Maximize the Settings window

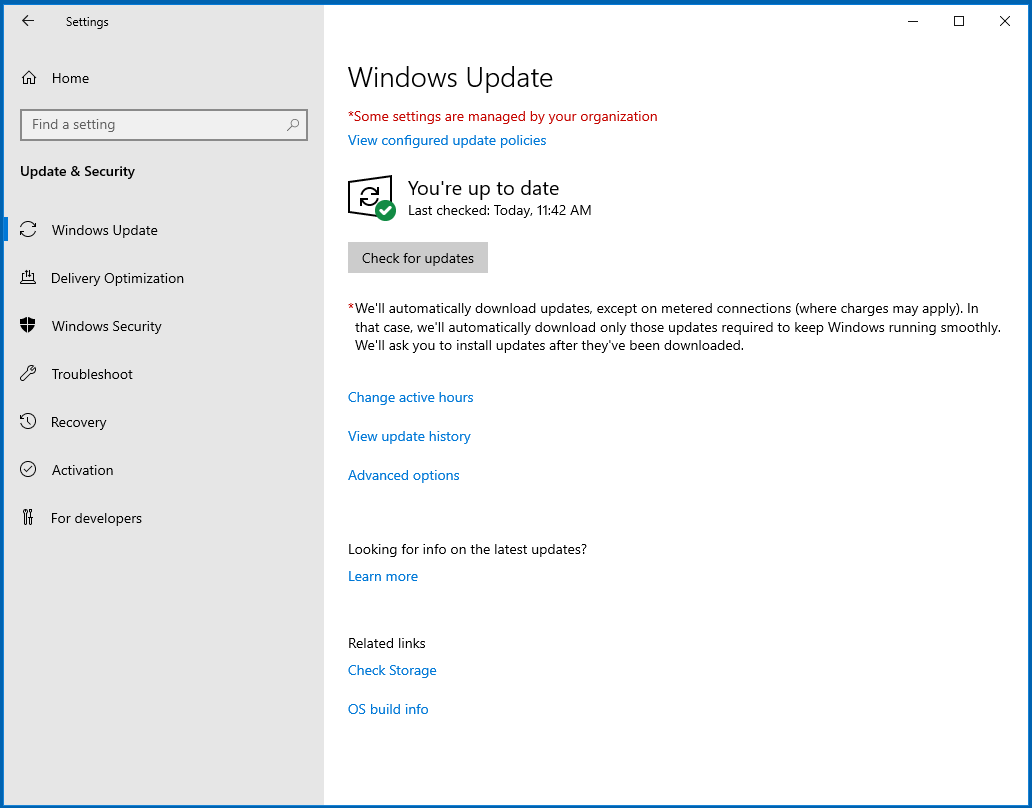(959, 21)
